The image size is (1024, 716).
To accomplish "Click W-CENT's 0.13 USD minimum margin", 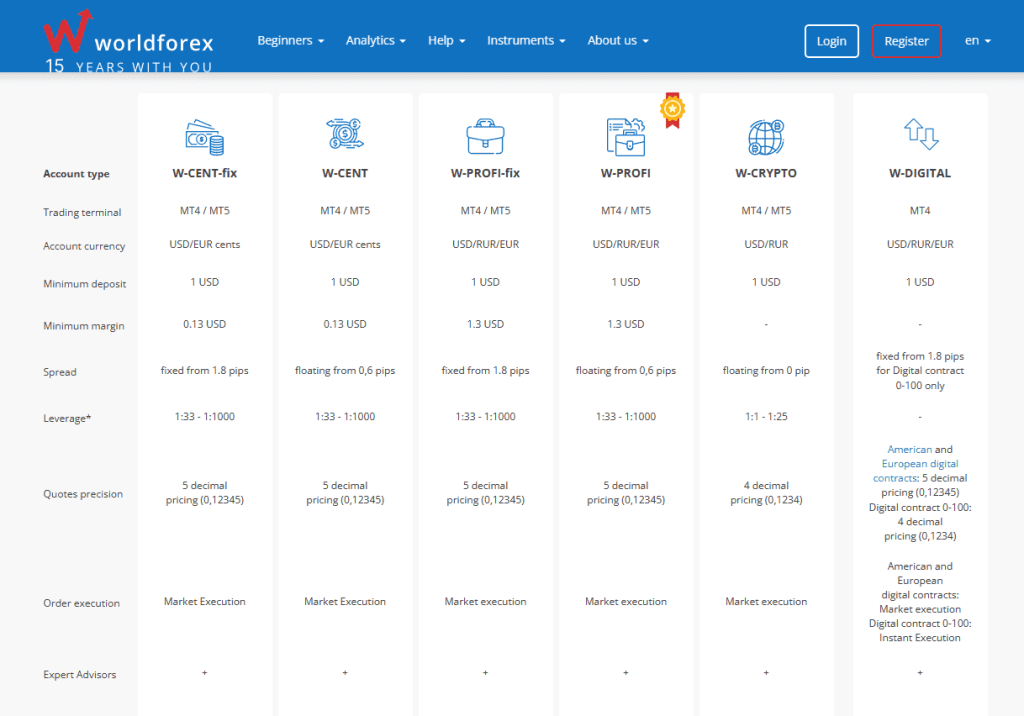I will (345, 324).
